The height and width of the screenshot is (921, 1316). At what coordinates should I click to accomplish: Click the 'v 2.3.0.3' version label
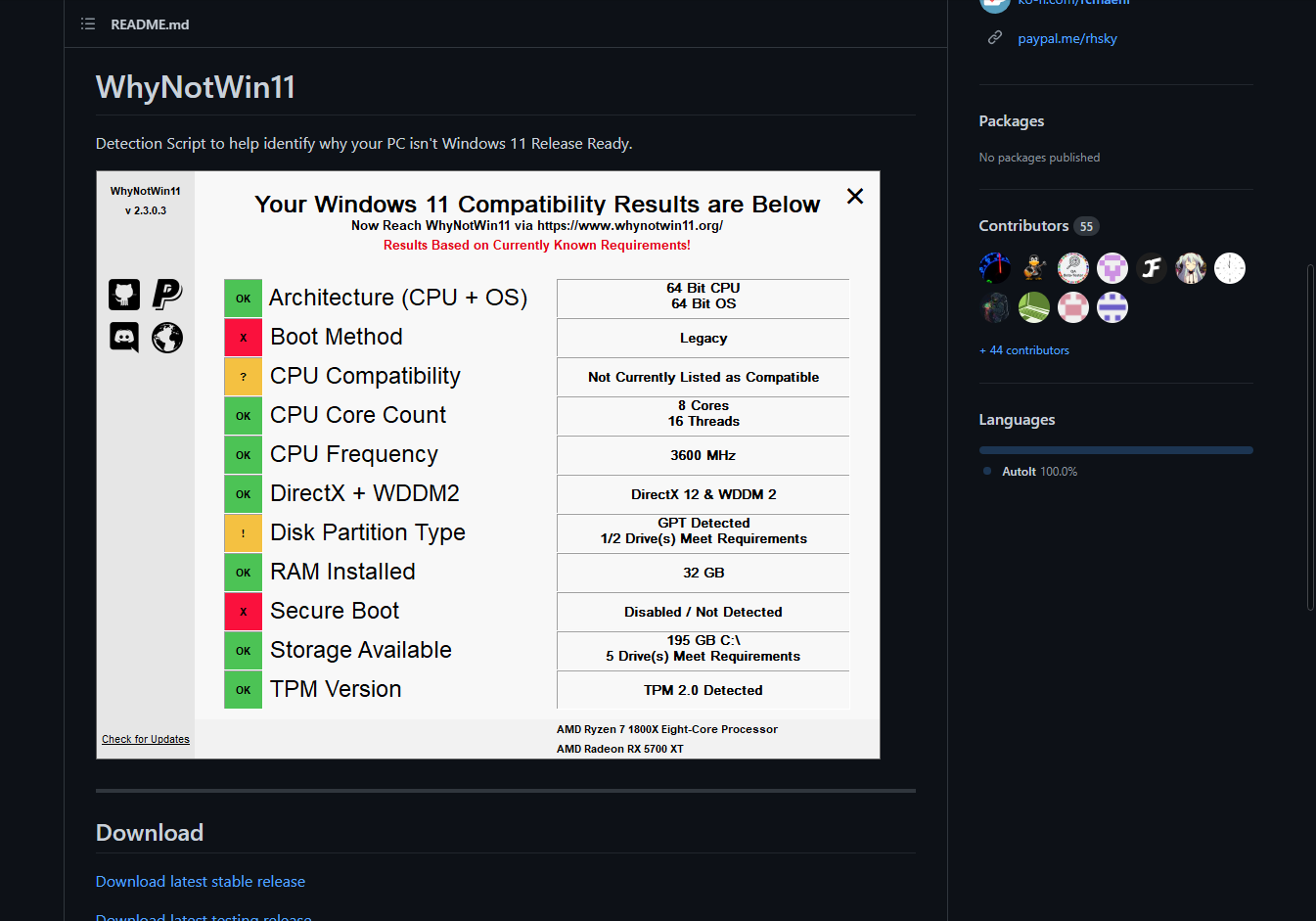click(146, 210)
